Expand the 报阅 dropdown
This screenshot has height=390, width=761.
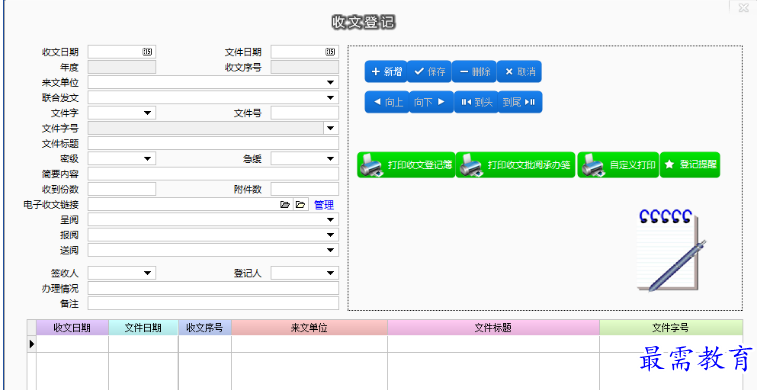331,235
